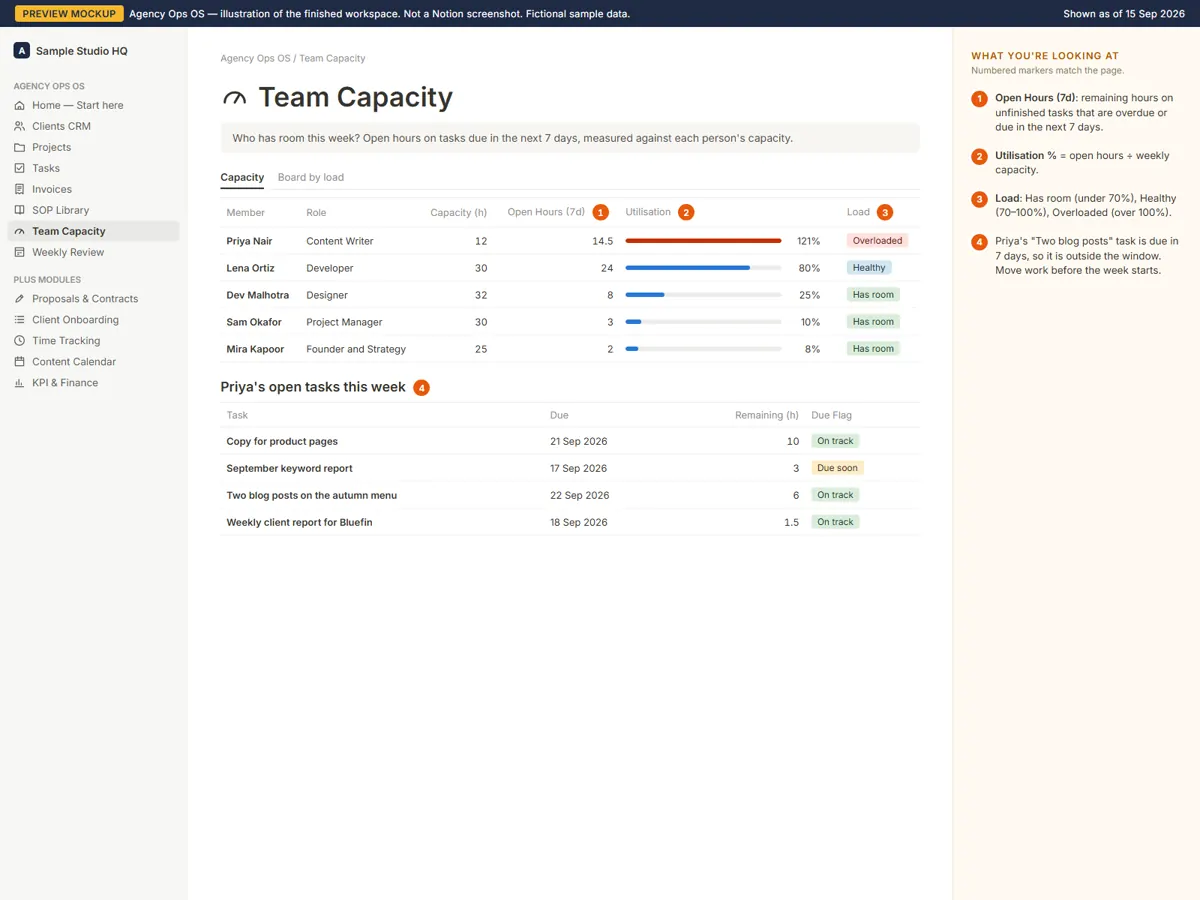Click the Invoices document icon
Screen dimensions: 1200x900
20,189
